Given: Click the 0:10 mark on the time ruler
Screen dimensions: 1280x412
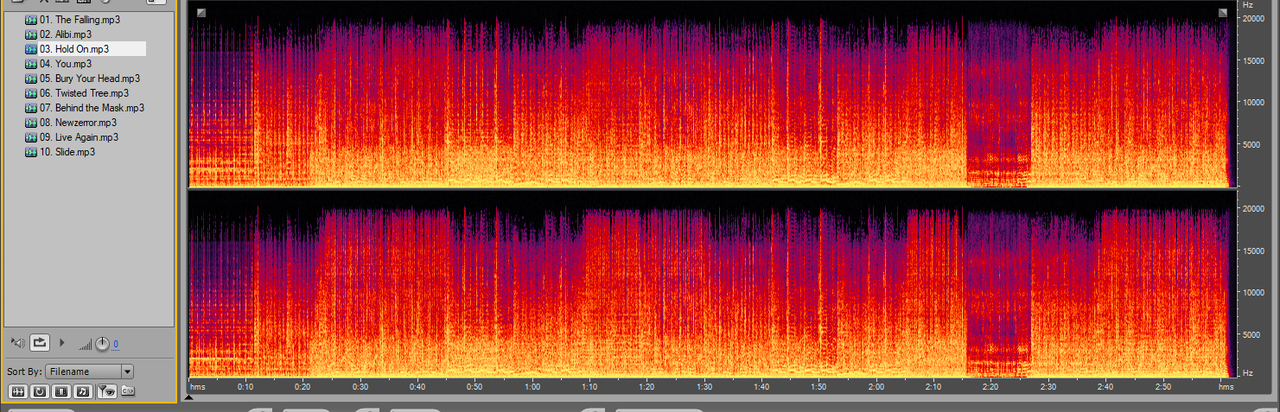Looking at the screenshot, I should click(x=245, y=386).
